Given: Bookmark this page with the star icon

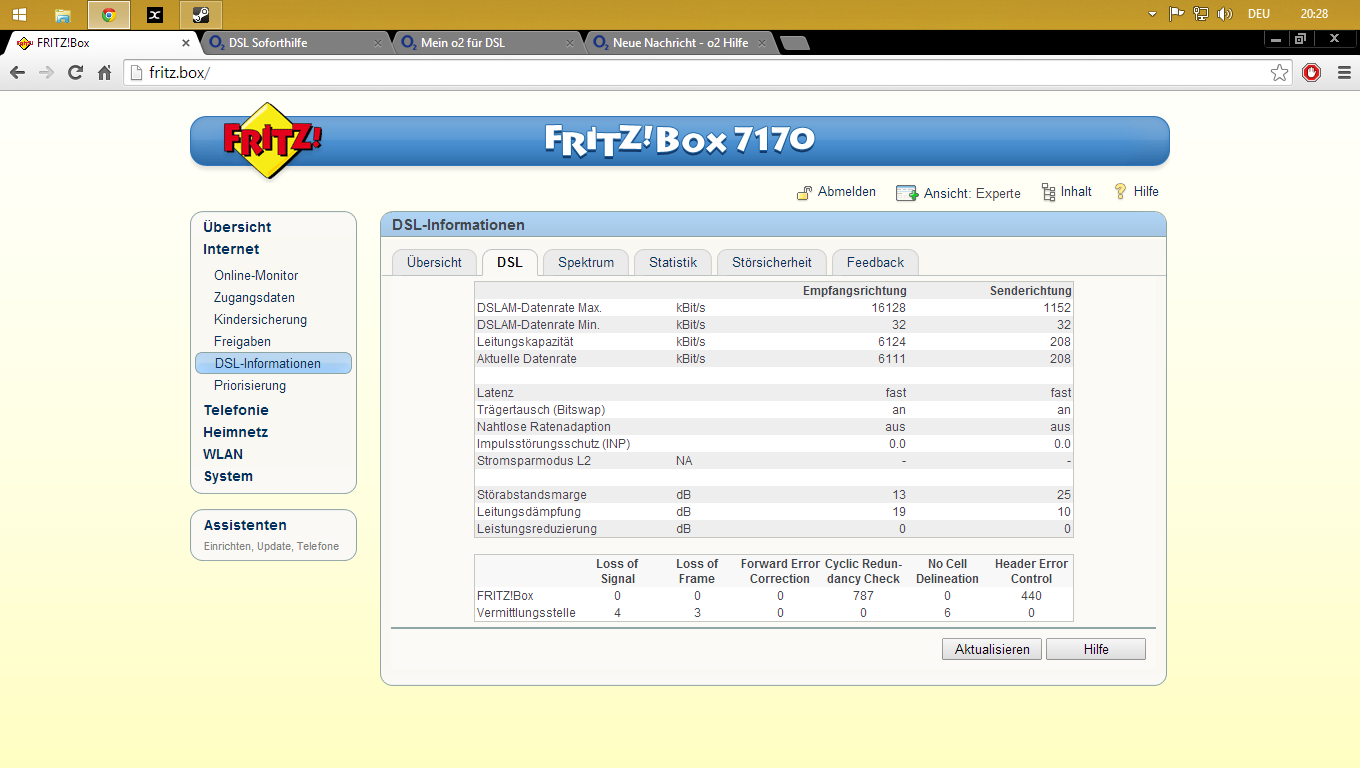Looking at the screenshot, I should pos(1279,72).
